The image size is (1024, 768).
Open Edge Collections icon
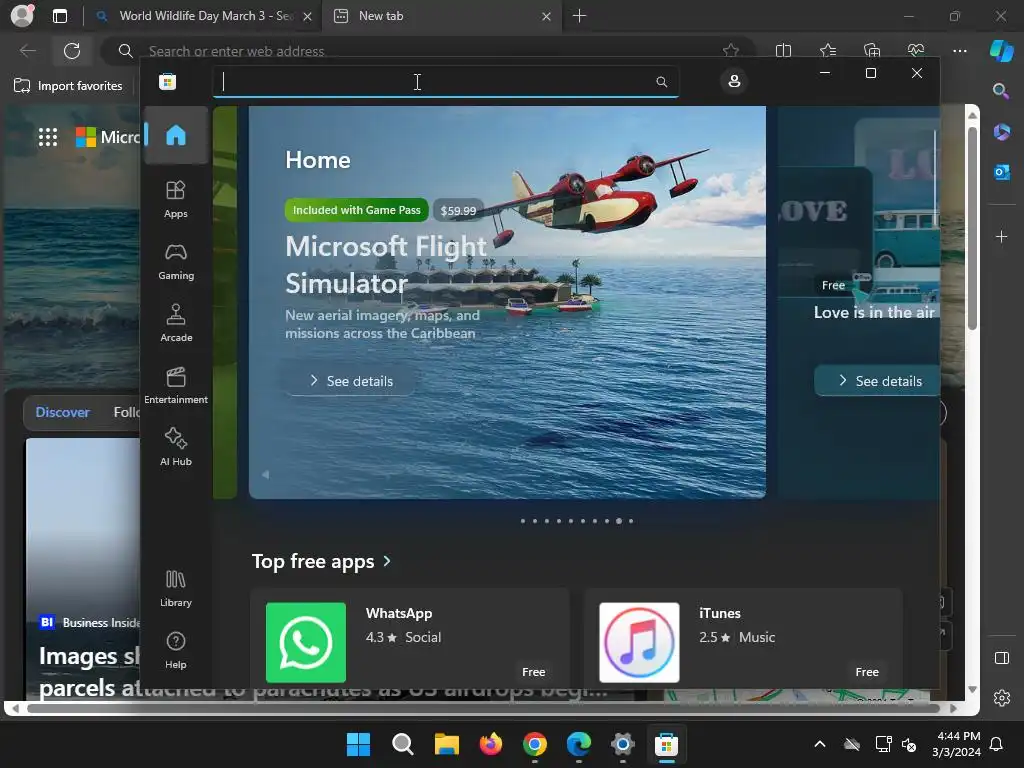(872, 50)
